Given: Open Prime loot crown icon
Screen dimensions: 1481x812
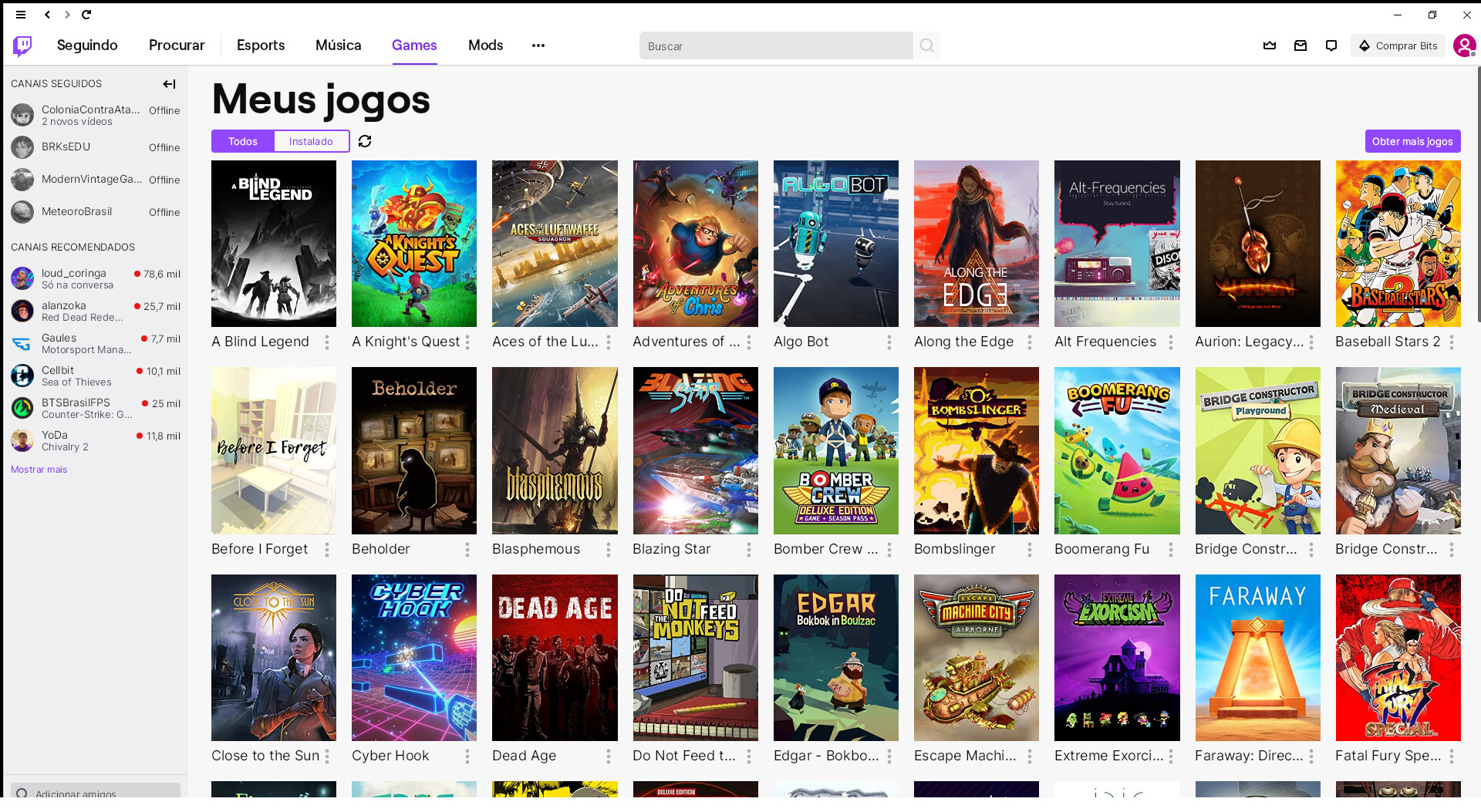Looking at the screenshot, I should click(1270, 45).
